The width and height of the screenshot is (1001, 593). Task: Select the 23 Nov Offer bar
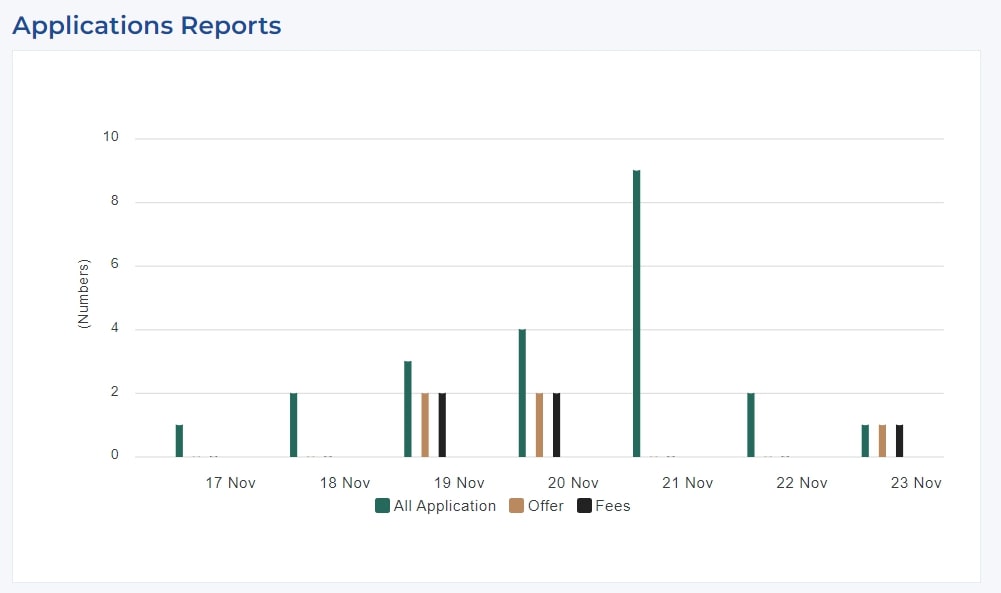click(882, 441)
